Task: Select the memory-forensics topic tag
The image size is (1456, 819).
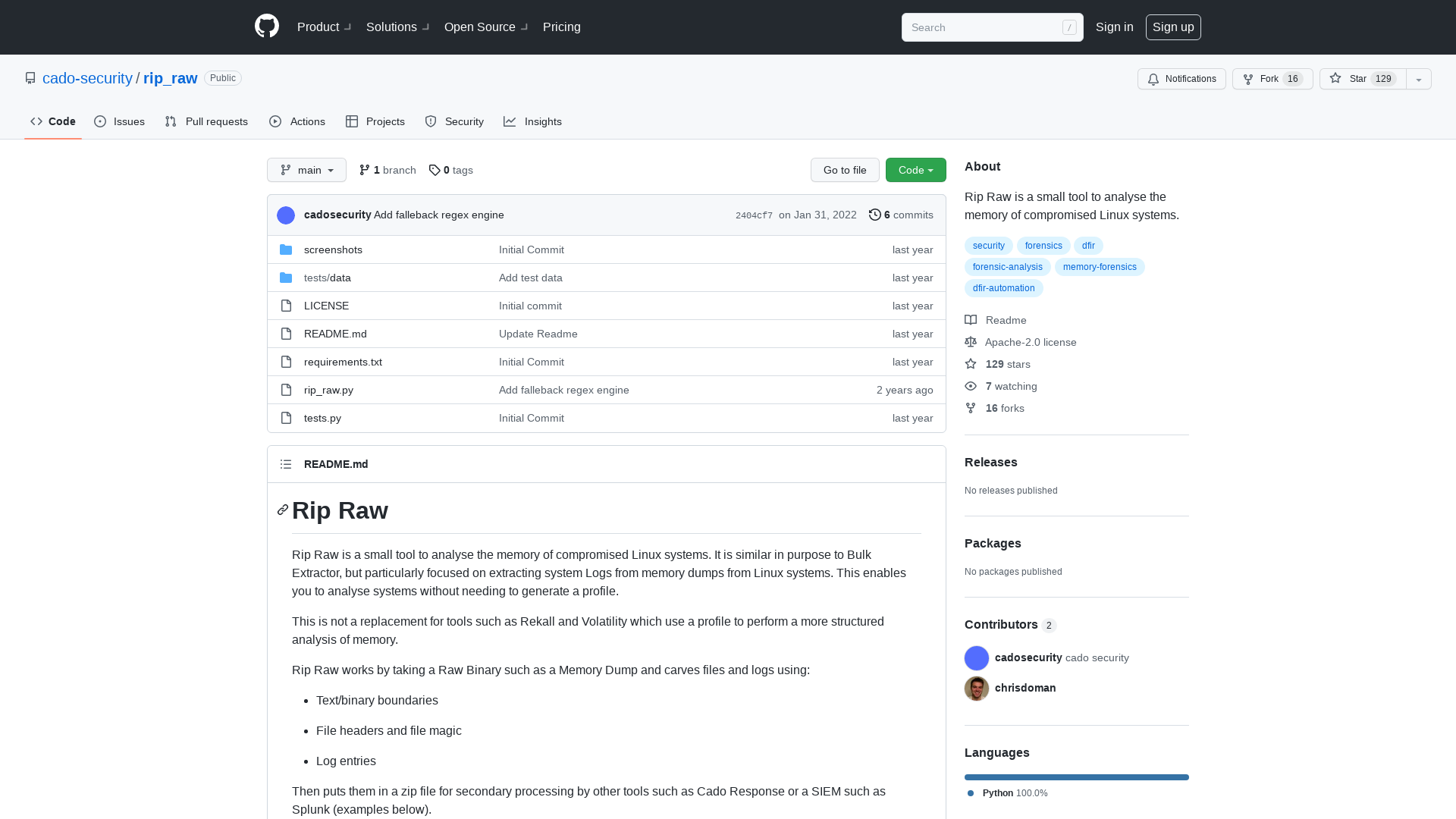Action: point(1100,267)
